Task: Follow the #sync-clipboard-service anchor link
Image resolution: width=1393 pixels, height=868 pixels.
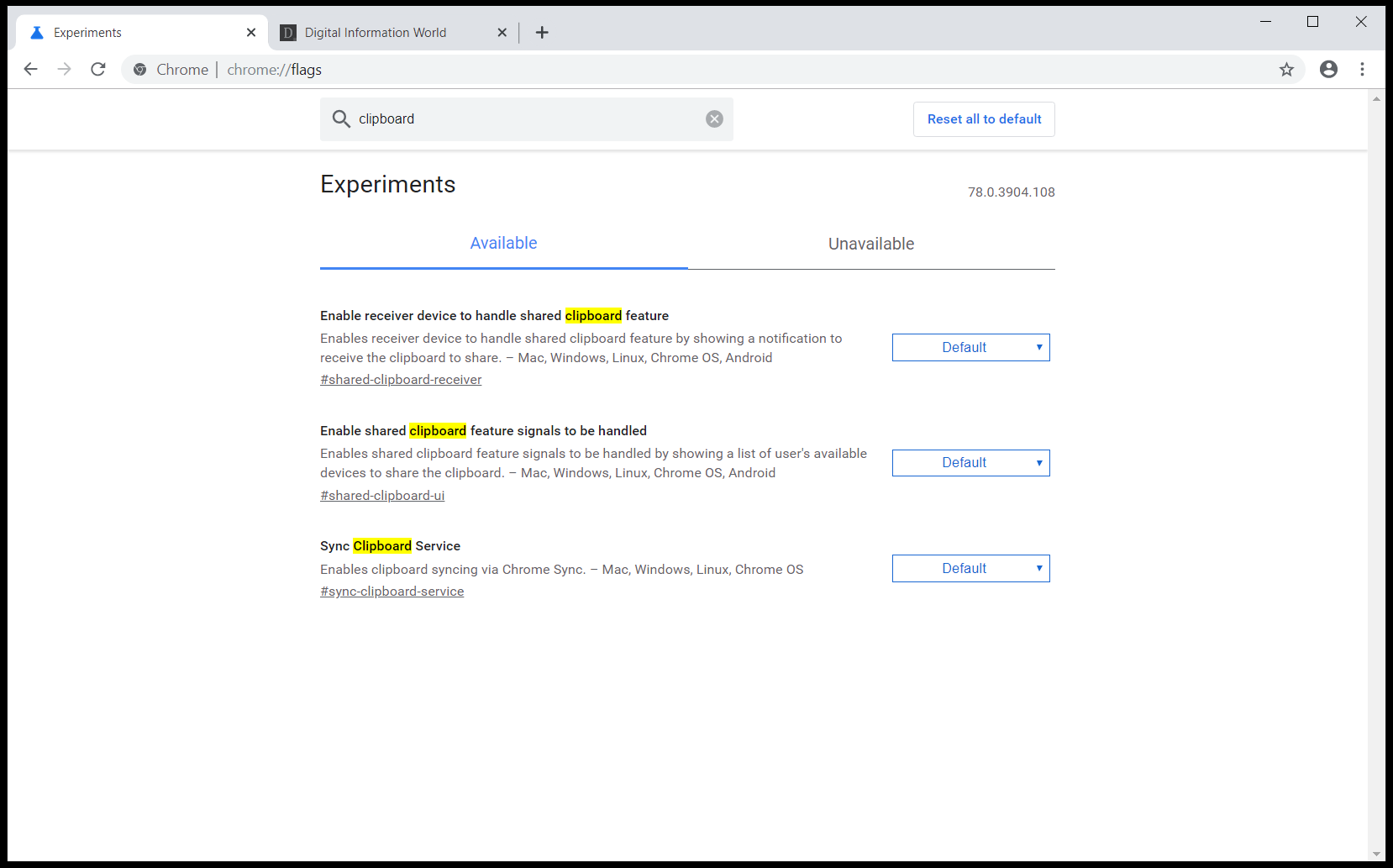Action: (x=392, y=592)
